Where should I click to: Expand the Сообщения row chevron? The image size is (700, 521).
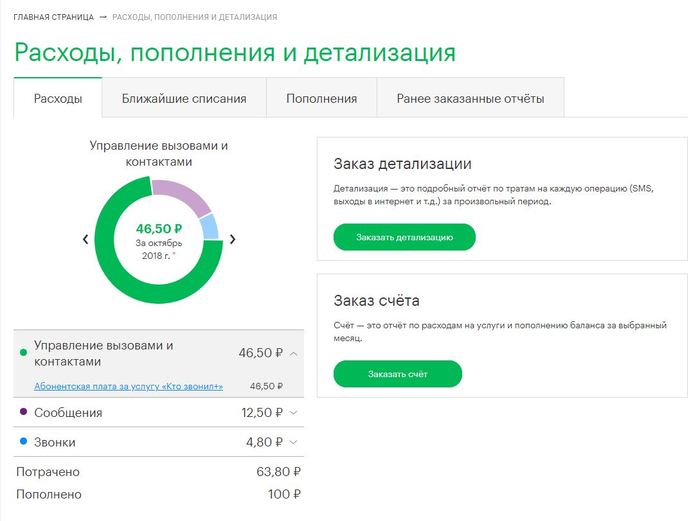[x=293, y=413]
